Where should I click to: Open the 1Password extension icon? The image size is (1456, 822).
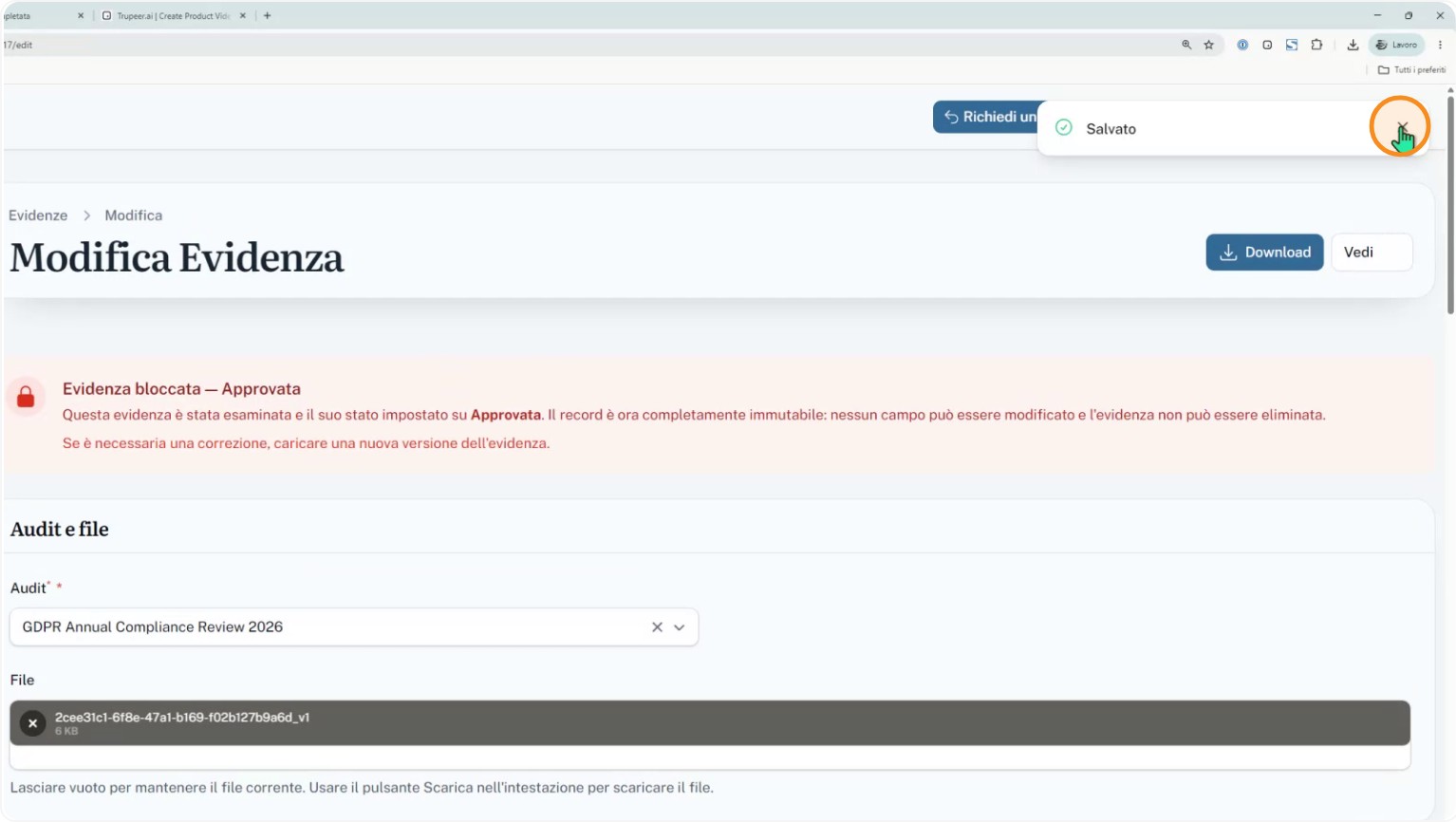[1242, 45]
